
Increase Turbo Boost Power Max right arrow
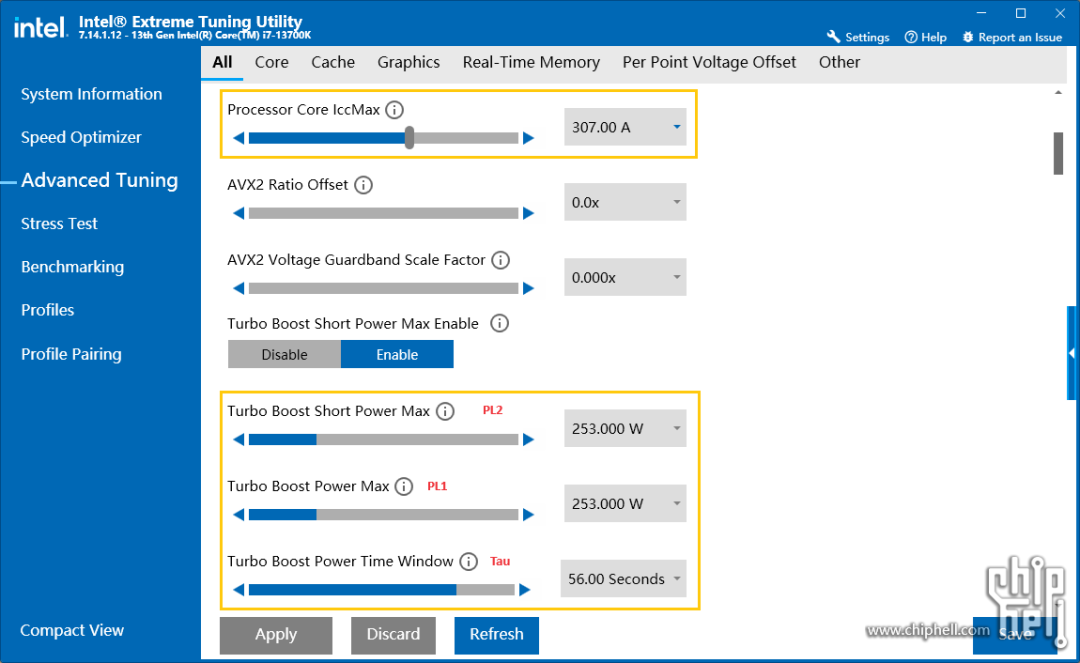(528, 515)
